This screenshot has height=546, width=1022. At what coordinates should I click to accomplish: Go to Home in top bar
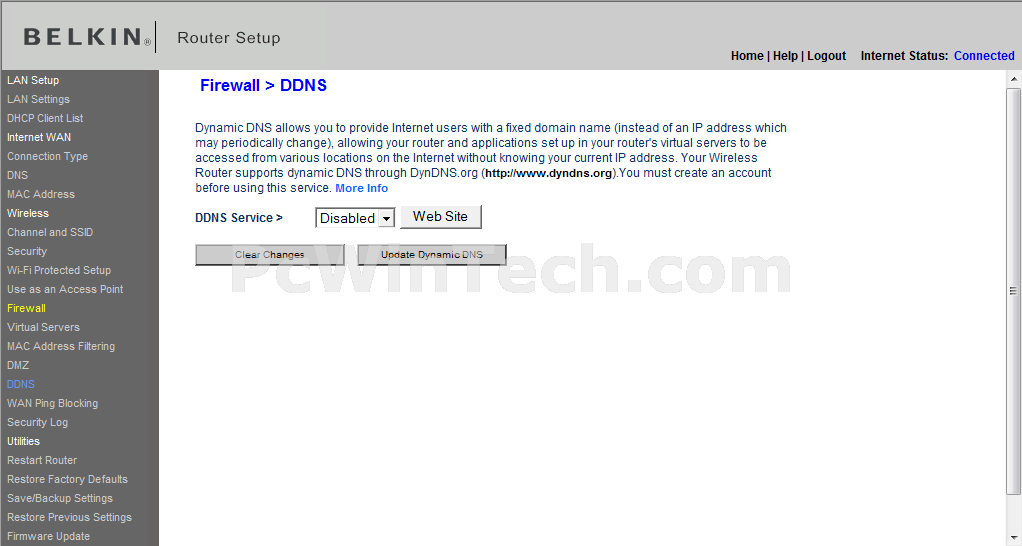click(x=747, y=56)
